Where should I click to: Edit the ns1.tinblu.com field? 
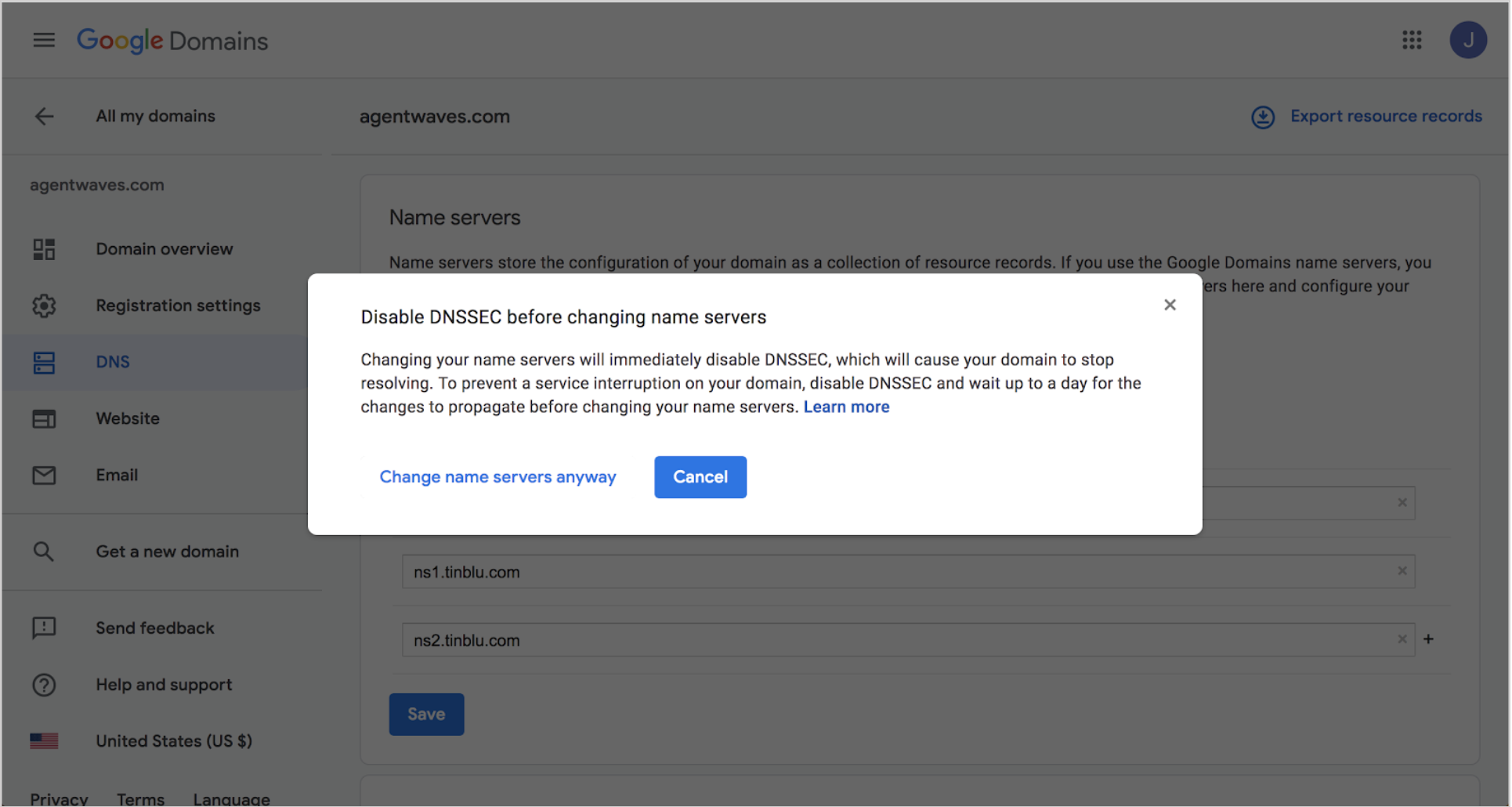click(x=908, y=572)
